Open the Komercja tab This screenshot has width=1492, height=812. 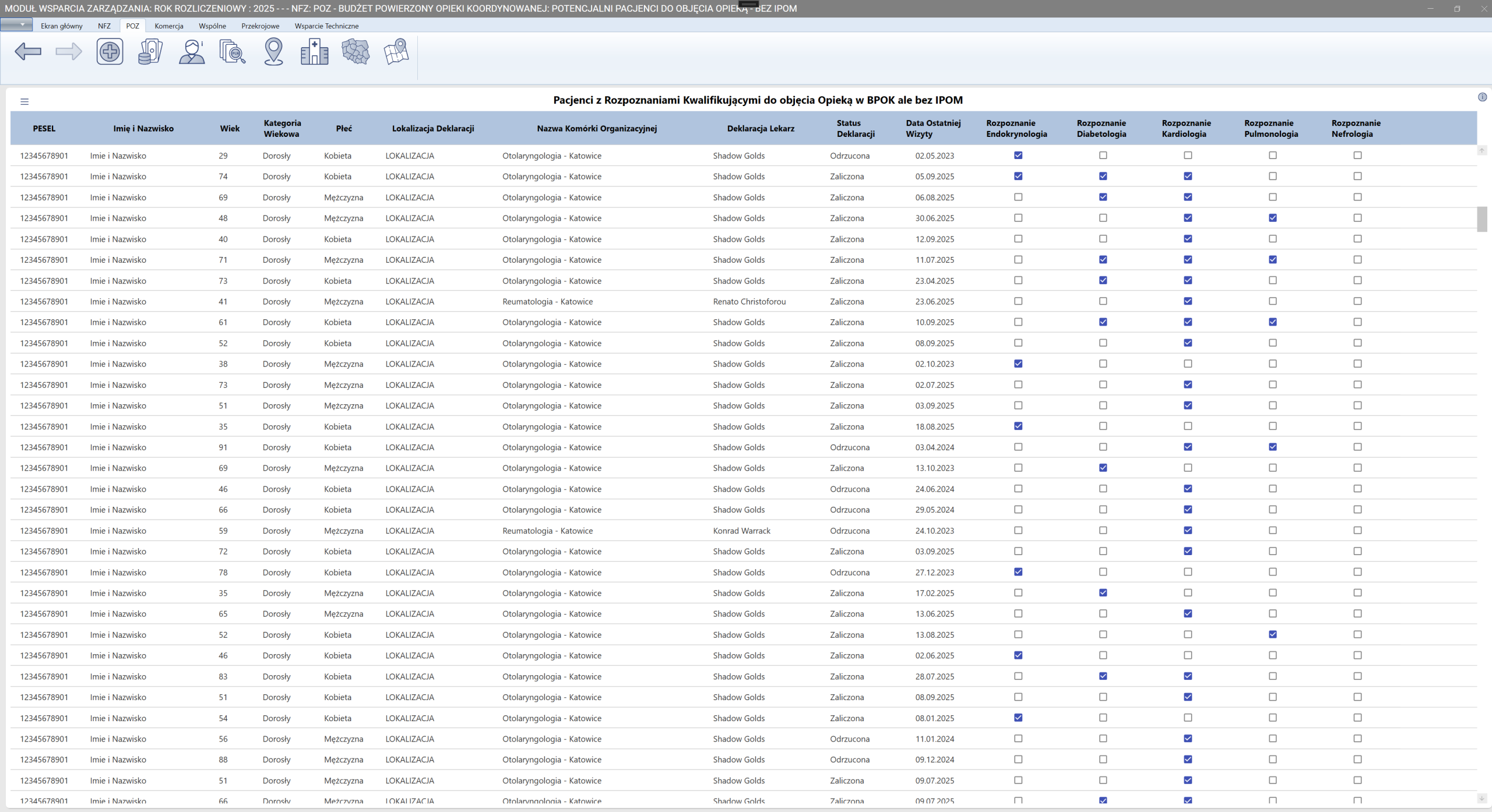coord(169,26)
